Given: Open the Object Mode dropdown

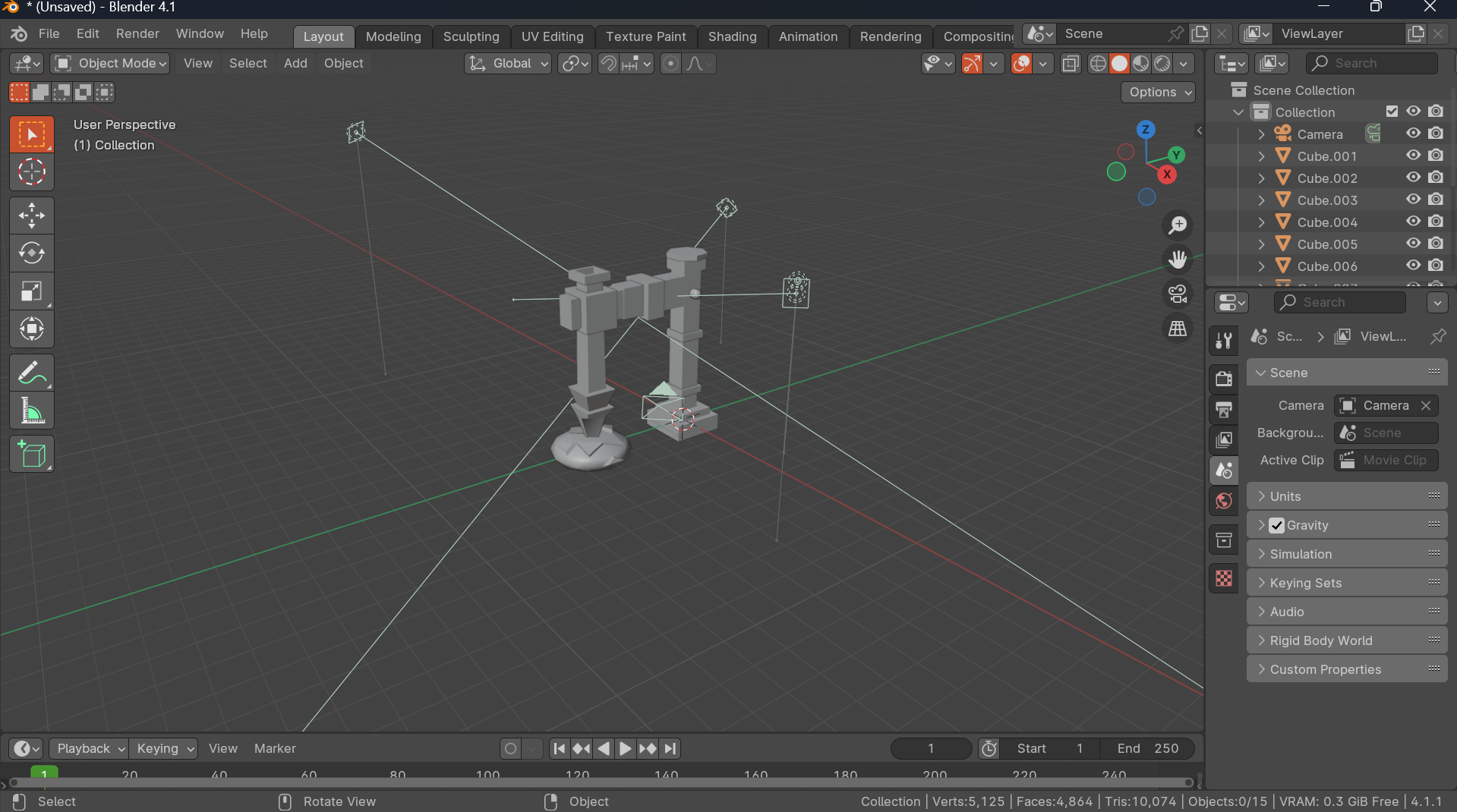Looking at the screenshot, I should (110, 63).
